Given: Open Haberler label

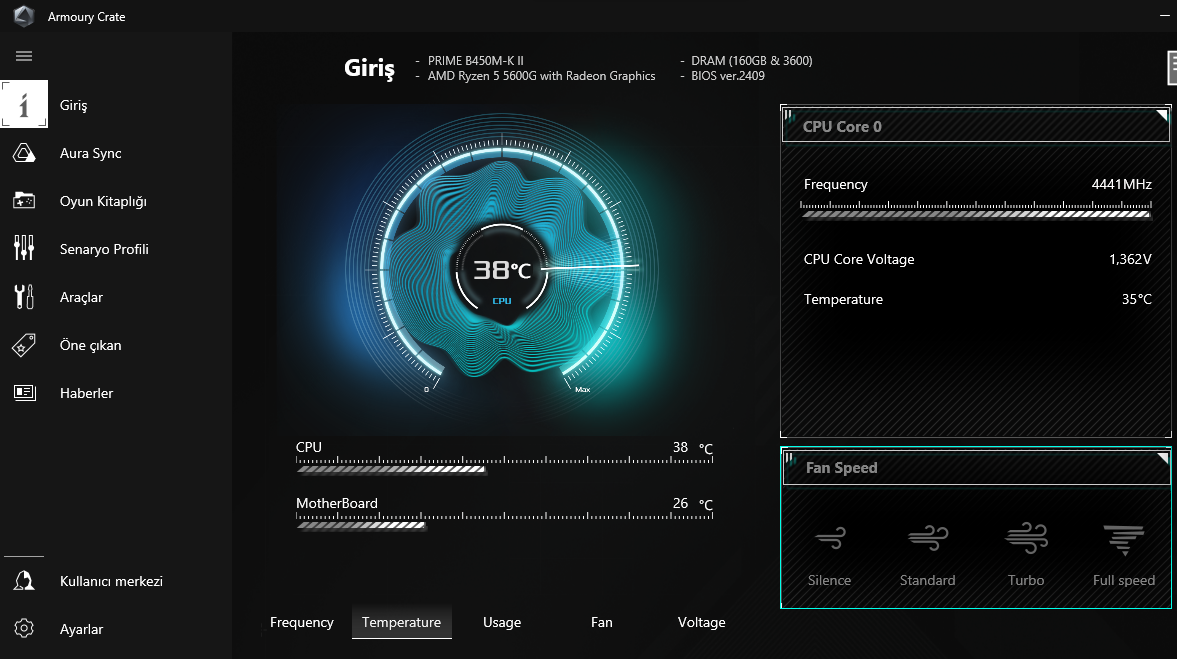Looking at the screenshot, I should coord(86,393).
